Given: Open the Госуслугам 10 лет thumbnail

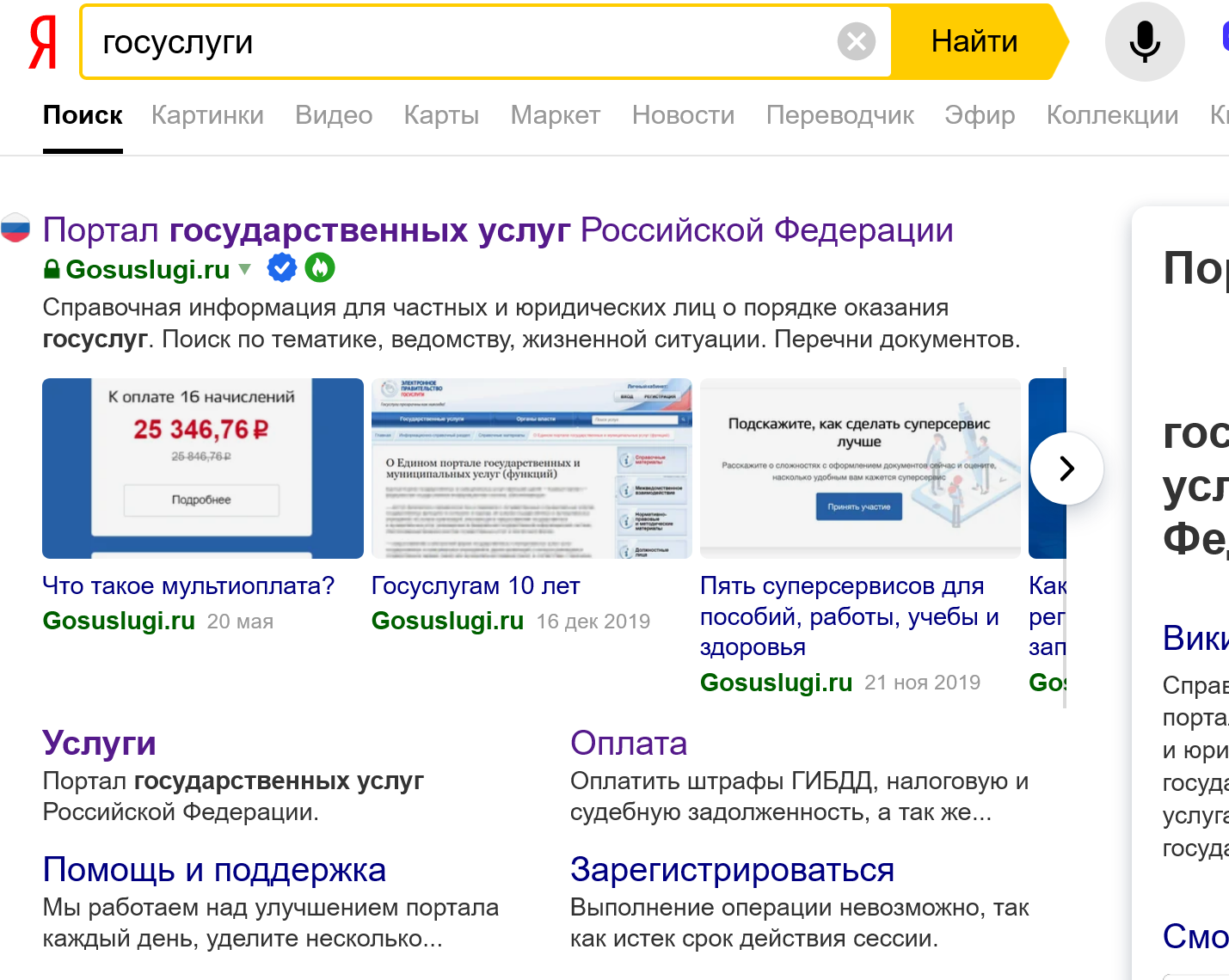Looking at the screenshot, I should [x=532, y=469].
